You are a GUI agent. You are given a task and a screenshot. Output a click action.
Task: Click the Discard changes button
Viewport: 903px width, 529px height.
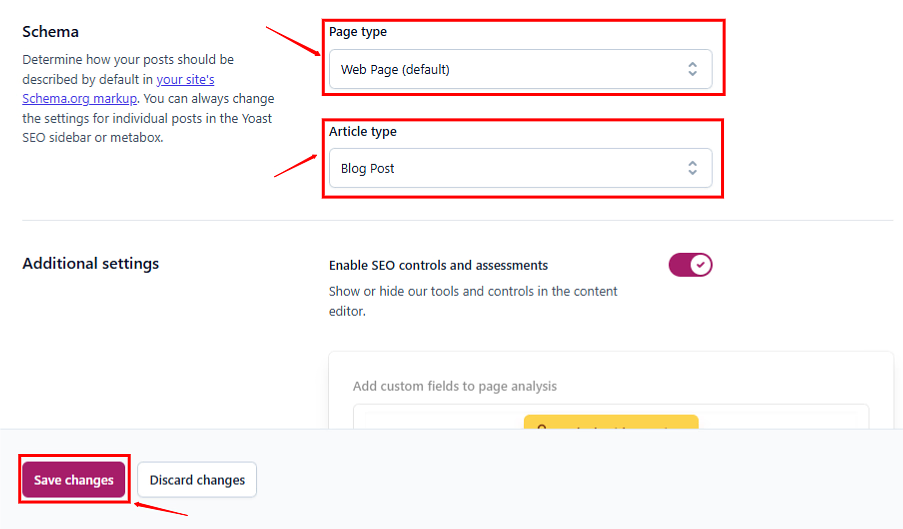[x=197, y=479]
